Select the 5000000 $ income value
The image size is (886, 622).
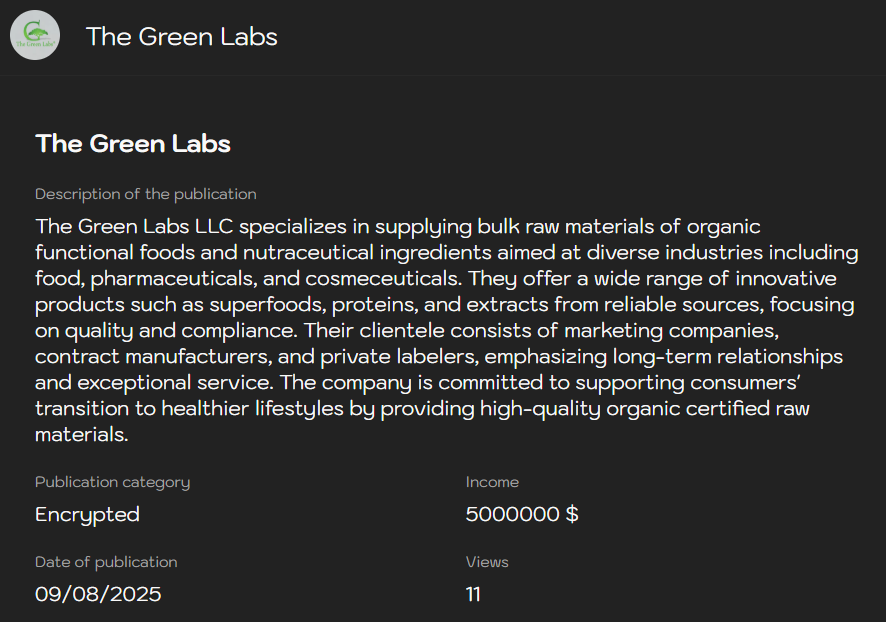[522, 515]
